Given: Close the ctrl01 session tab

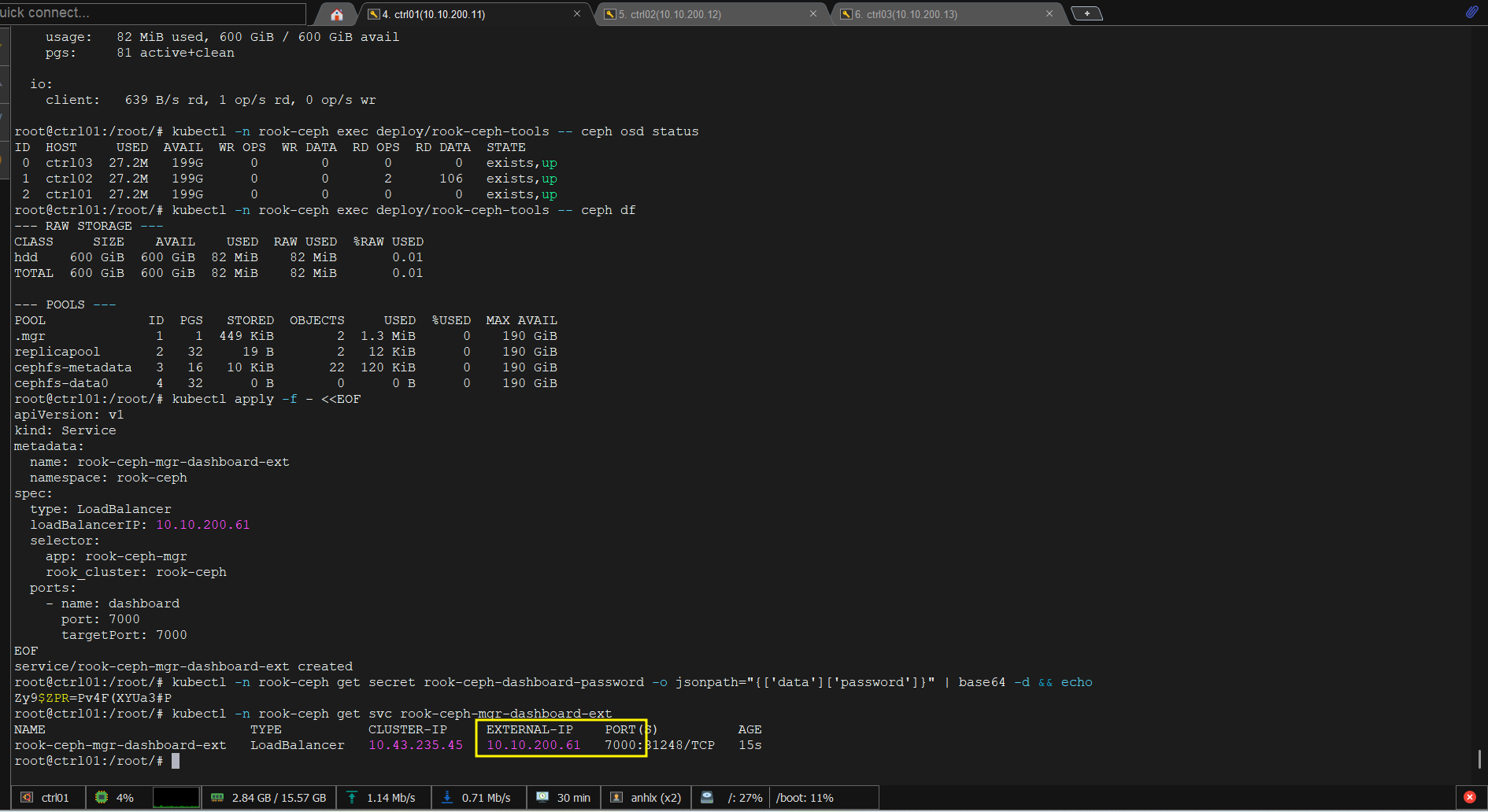Looking at the screenshot, I should point(577,14).
